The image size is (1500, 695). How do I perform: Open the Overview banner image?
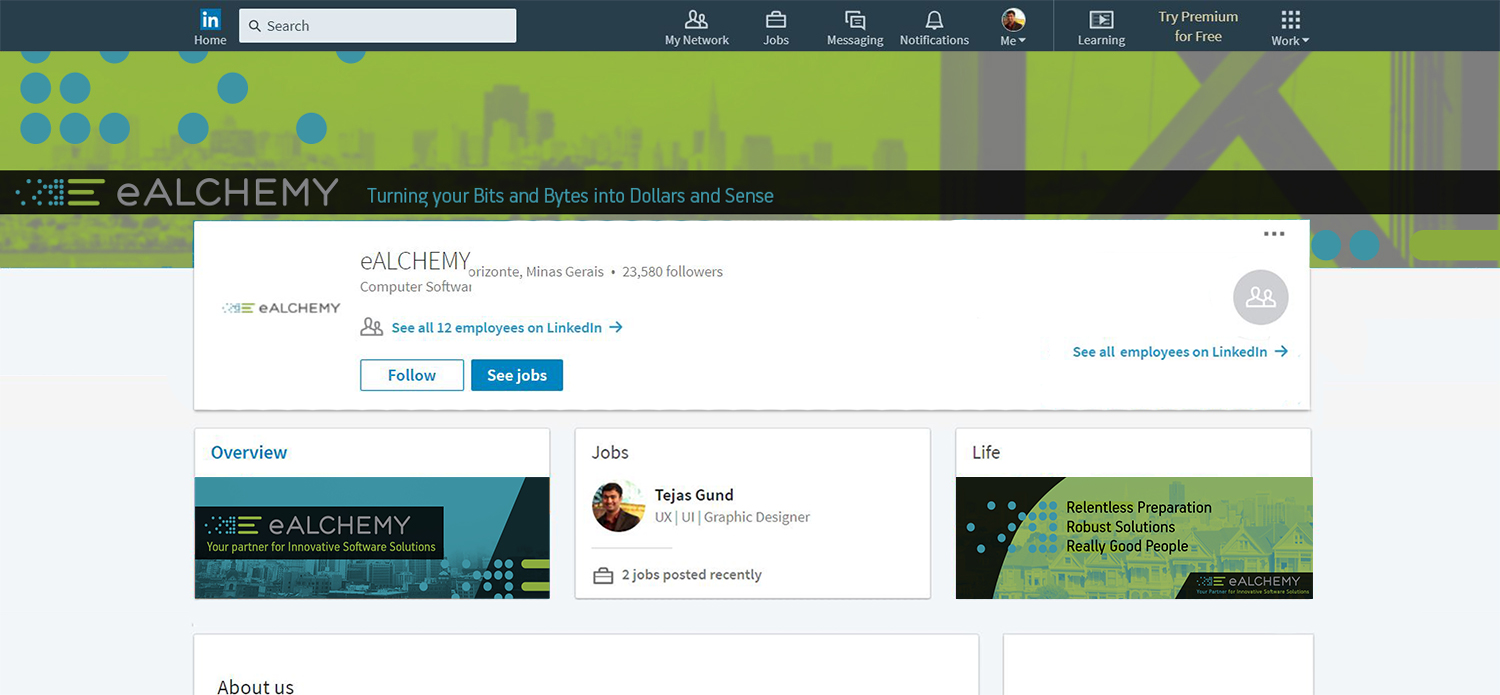[x=372, y=538]
